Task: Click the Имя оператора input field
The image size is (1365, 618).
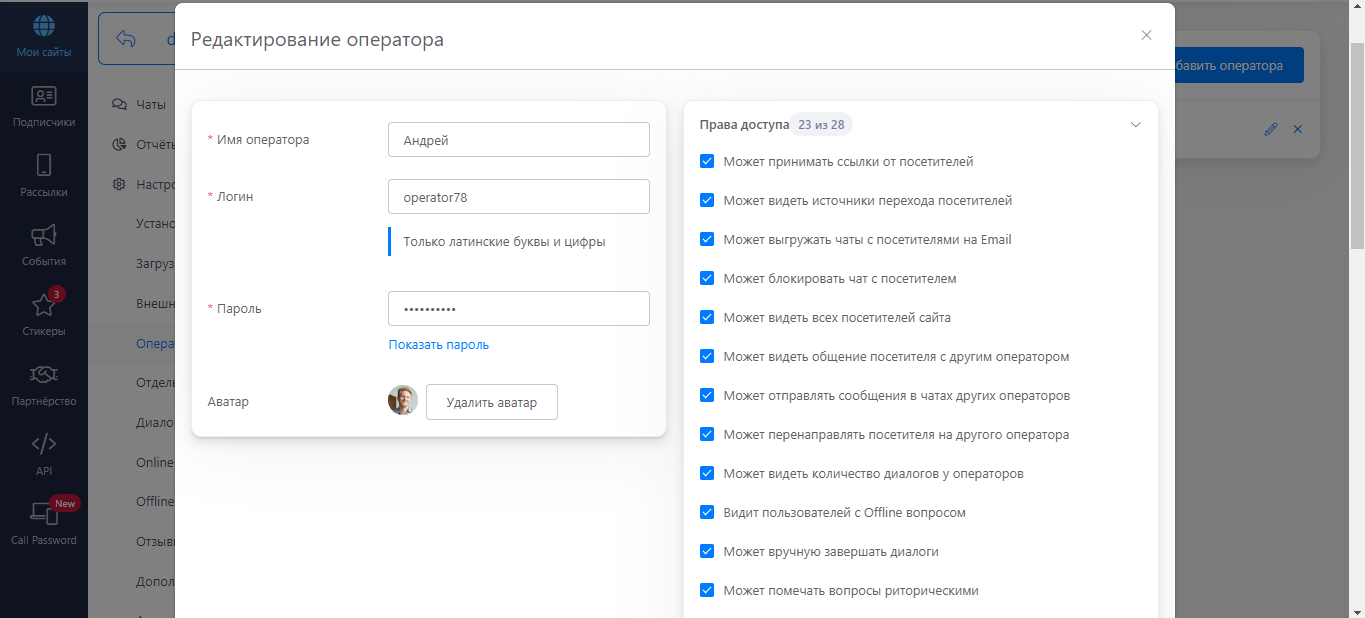Action: (518, 140)
